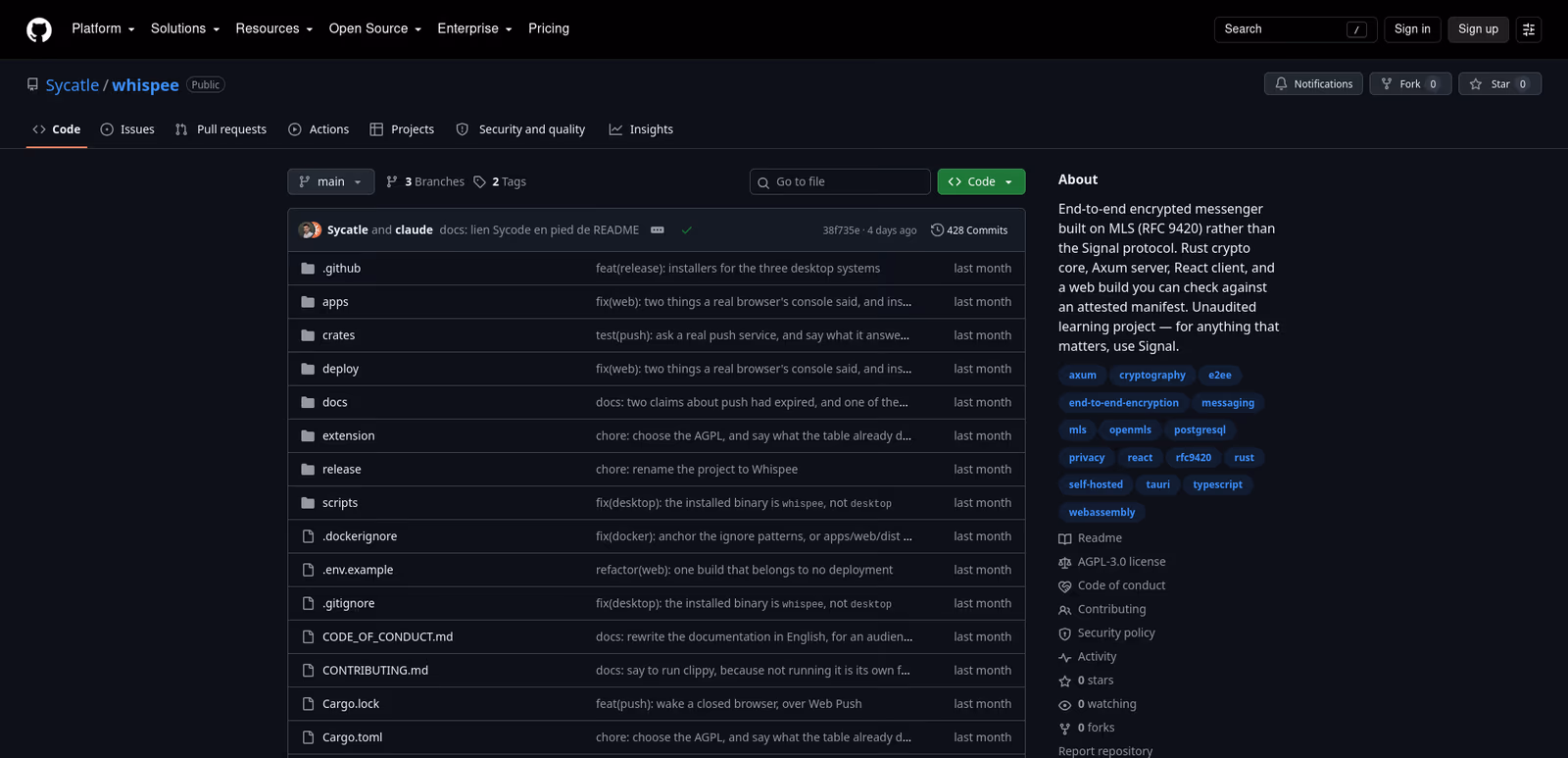Click the Go to file input
Viewport: 1568px width, 758px height.
840,182
